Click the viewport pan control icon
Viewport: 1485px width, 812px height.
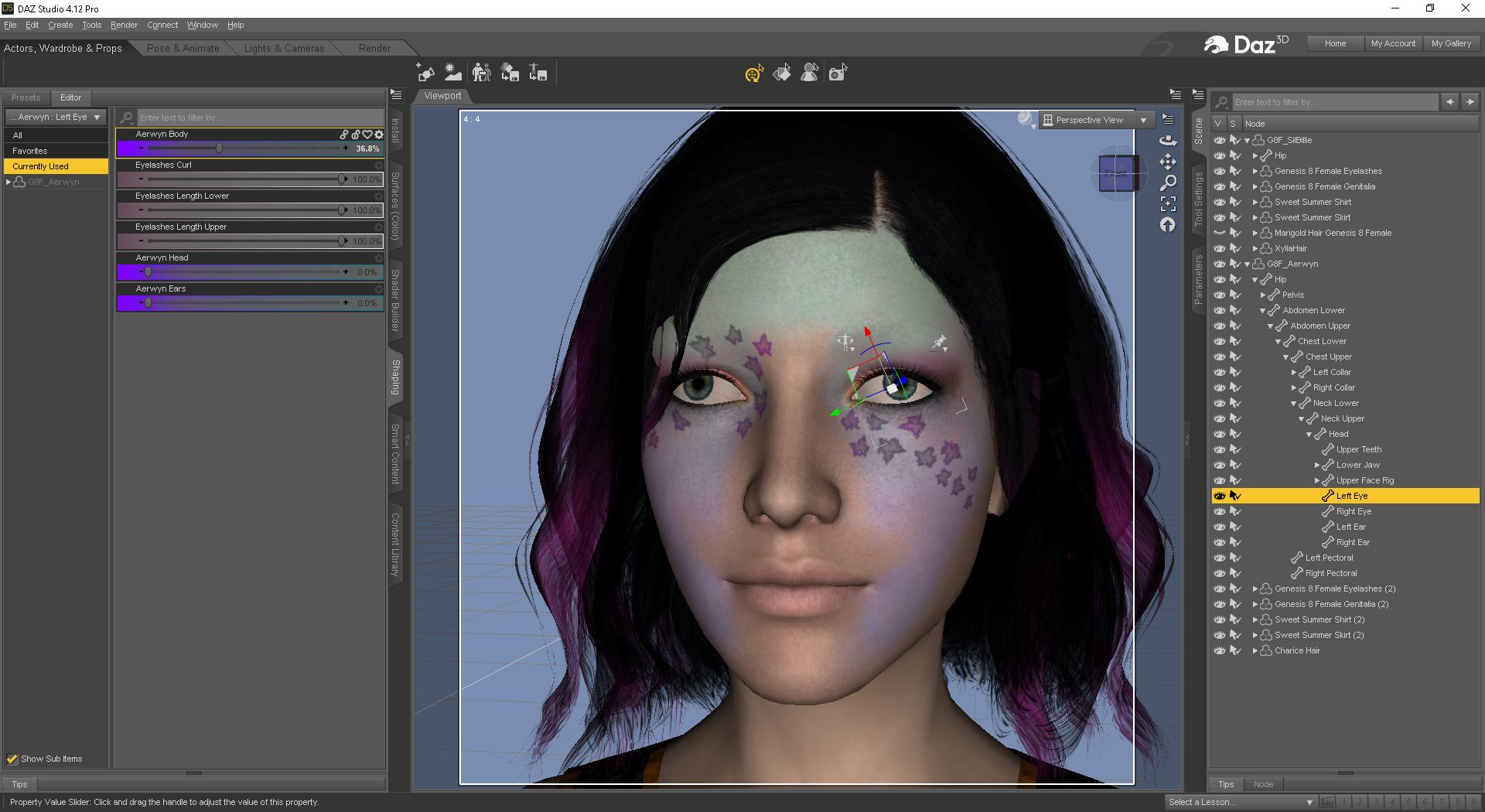tap(1168, 162)
